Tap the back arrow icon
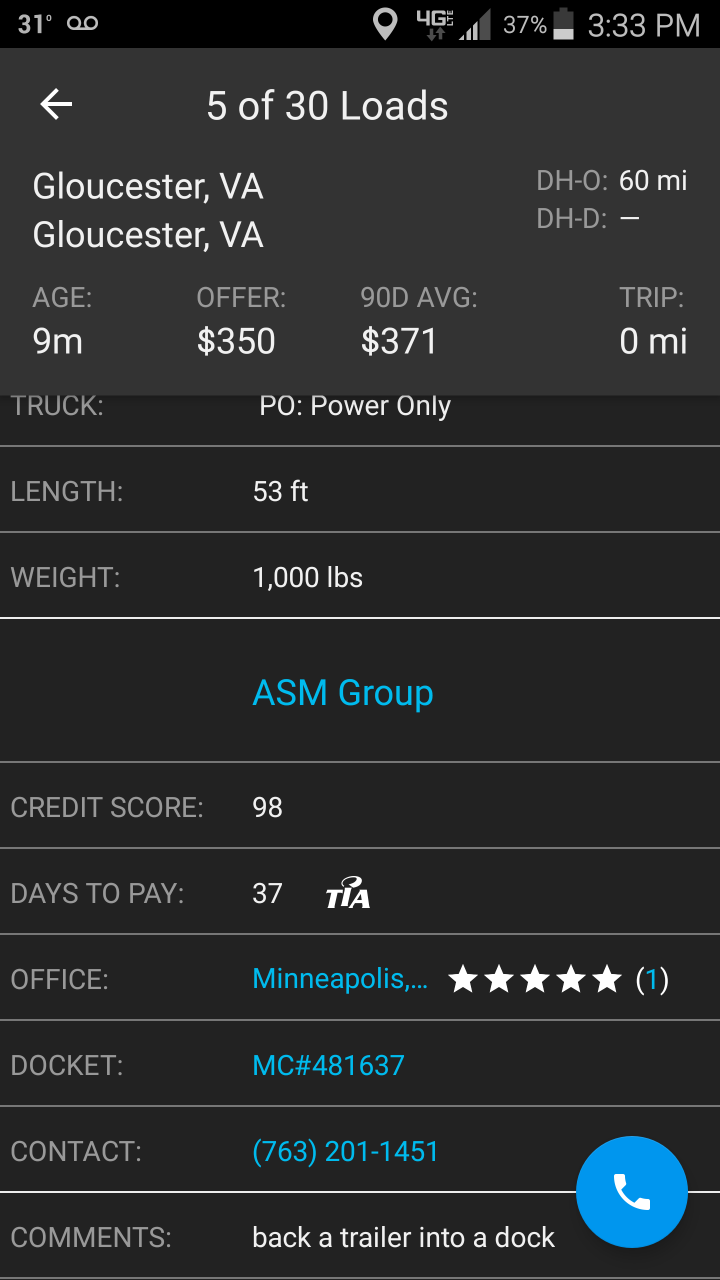720x1280 pixels. (56, 105)
